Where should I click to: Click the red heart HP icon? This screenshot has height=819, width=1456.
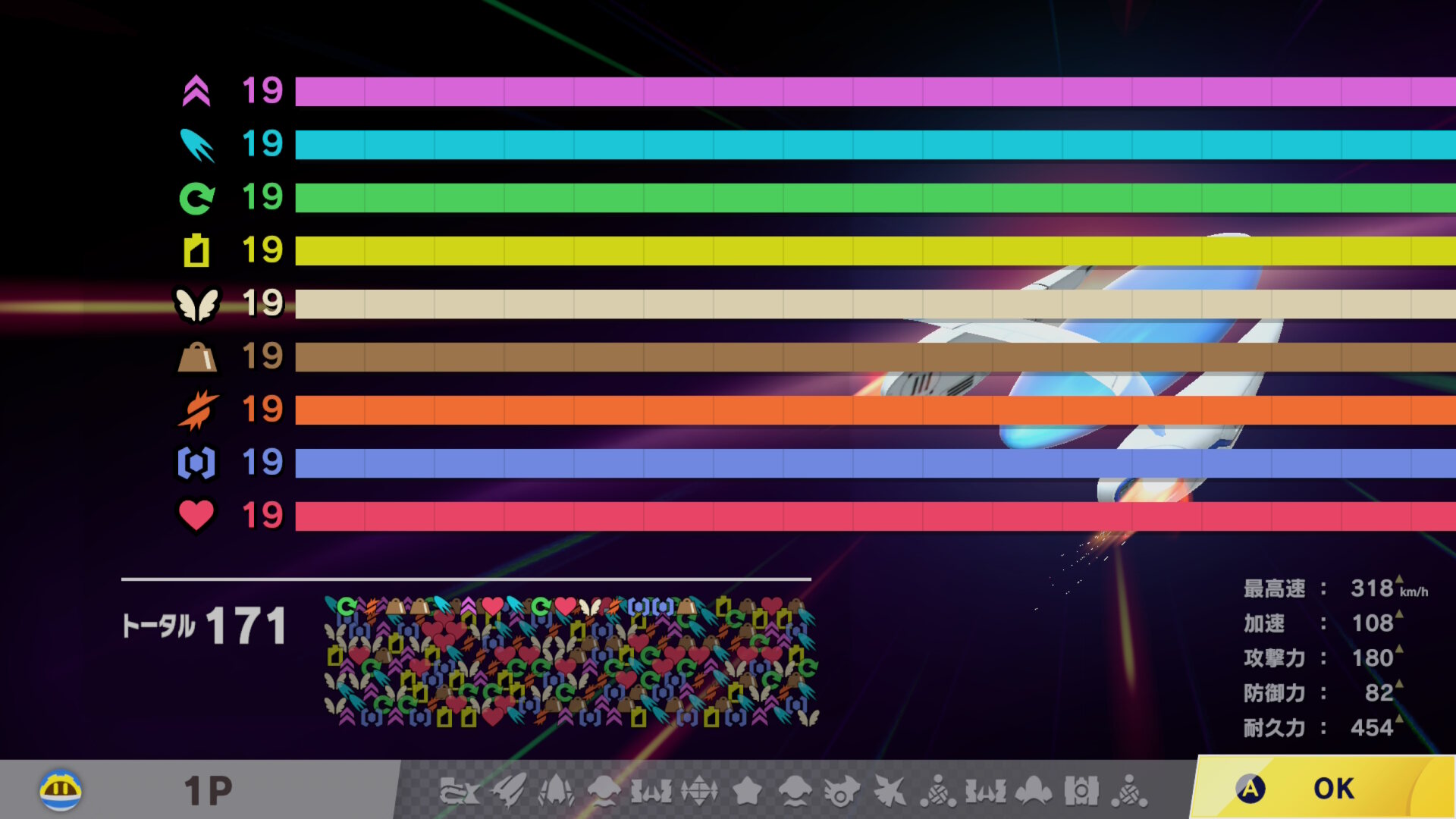pyautogui.click(x=196, y=516)
